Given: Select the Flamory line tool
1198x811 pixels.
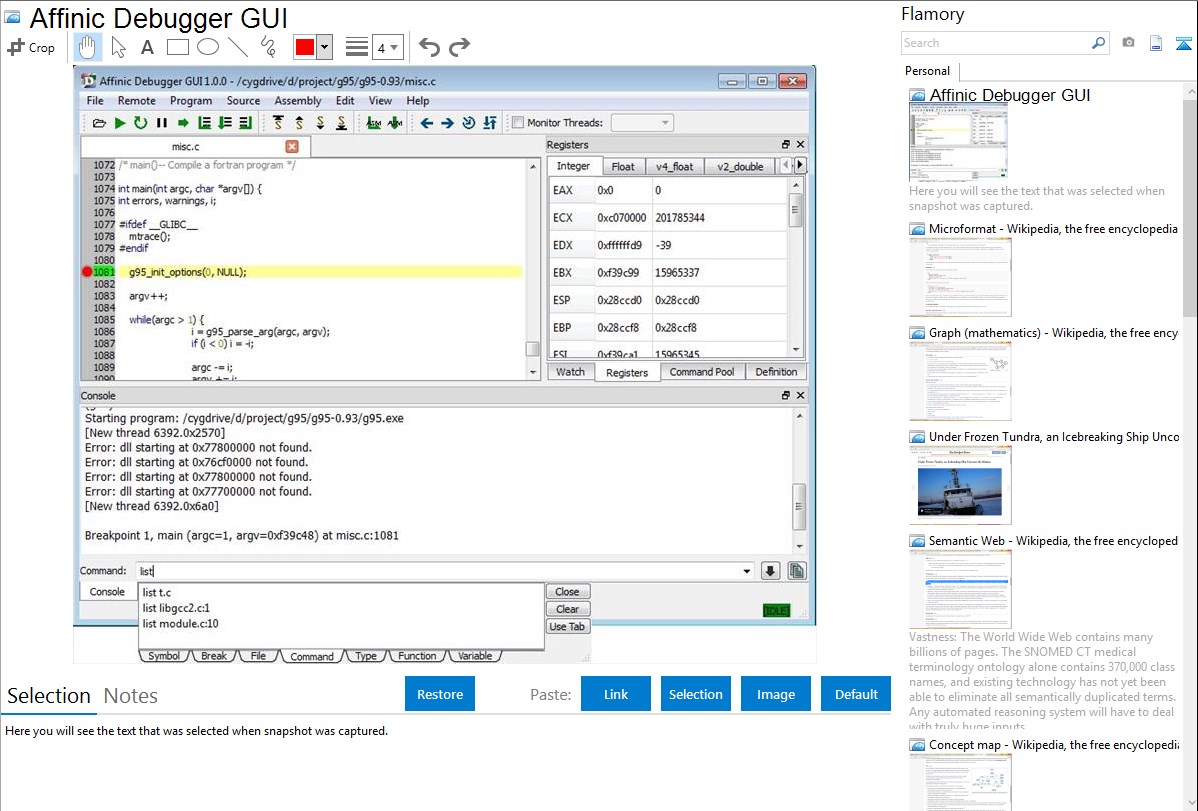Looking at the screenshot, I should (x=238, y=47).
